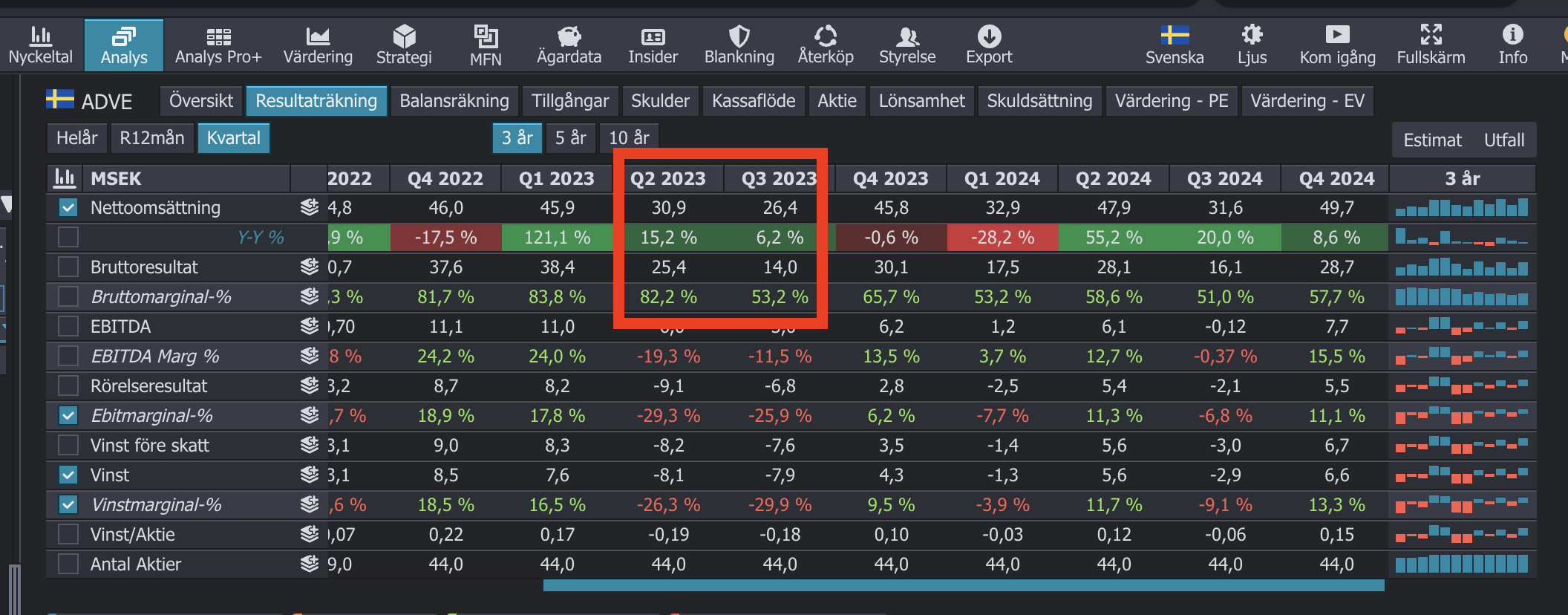Click the Export download icon
This screenshot has width=1568, height=615.
[989, 36]
